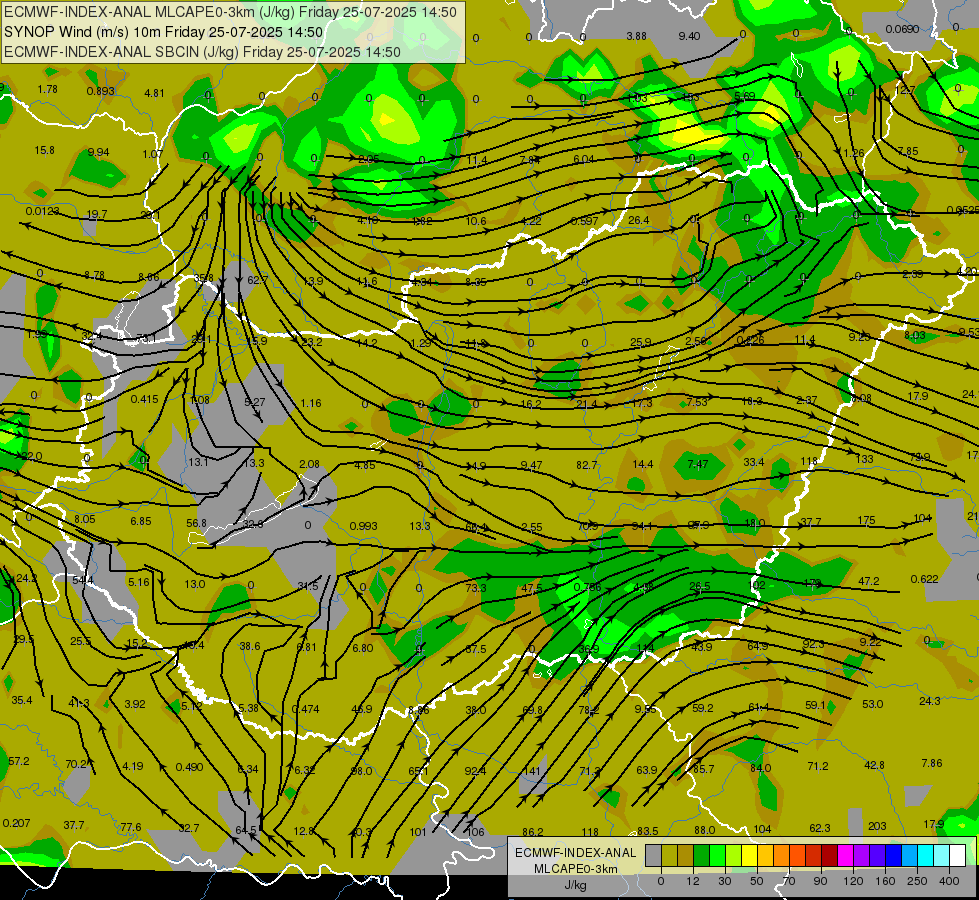Click the map value 24.3
The height and width of the screenshot is (900, 979).
click(x=930, y=701)
